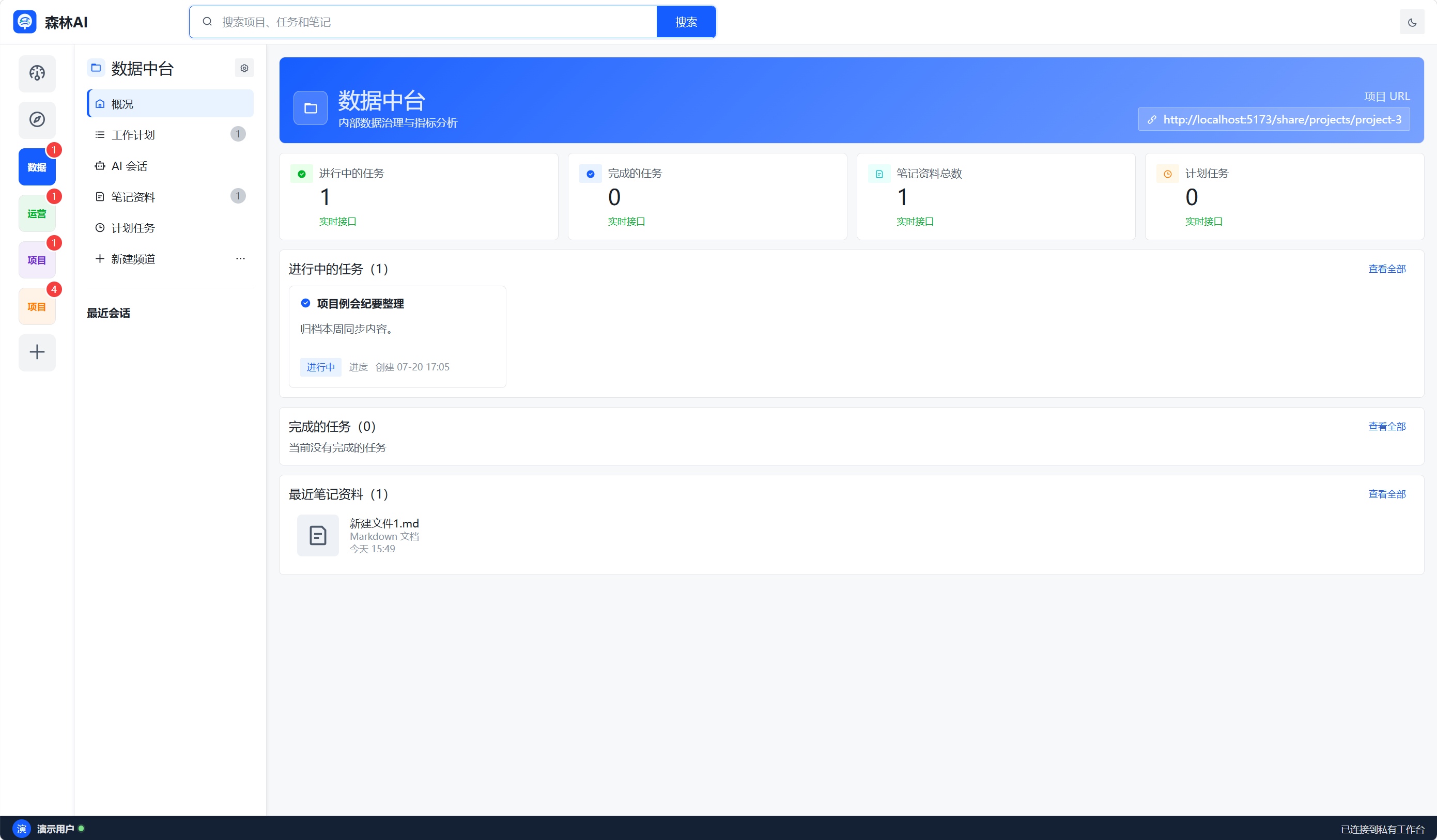Select the blue 数据 workspace tile
This screenshot has height=840, width=1437.
(37, 166)
